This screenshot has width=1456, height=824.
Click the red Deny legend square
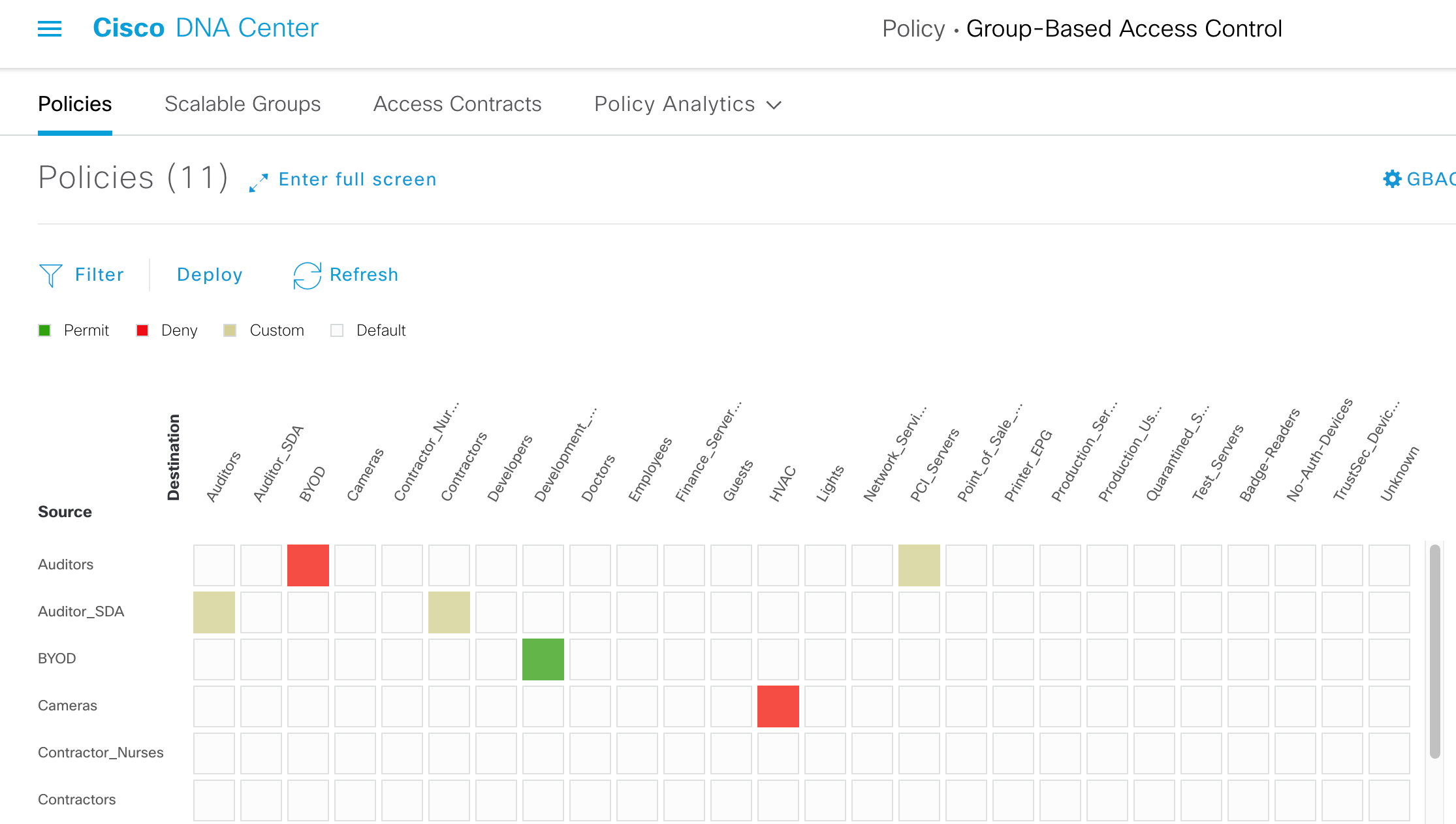click(142, 330)
